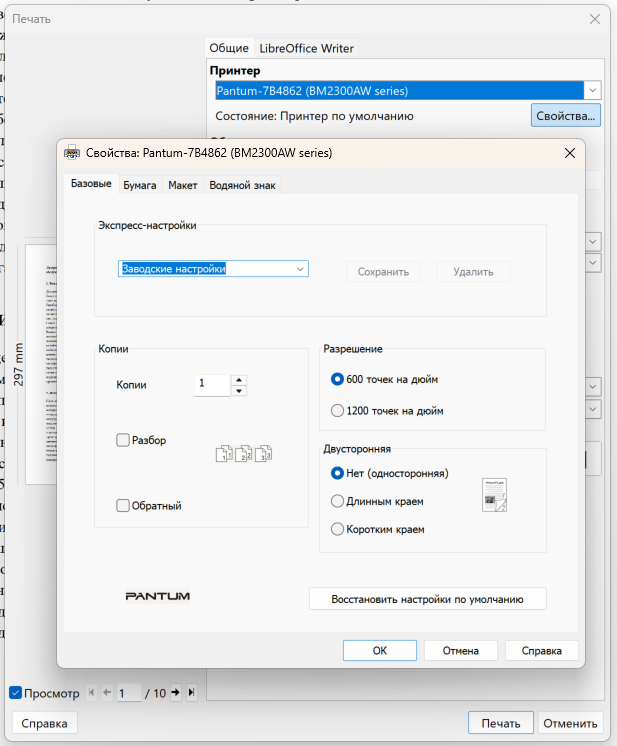
Task: Open the Водяной знак tab
Action: coord(242,185)
